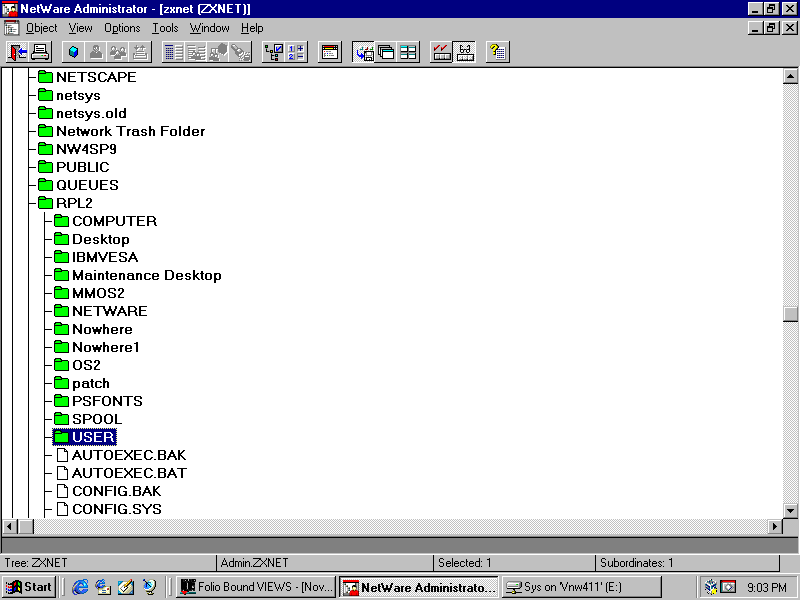Click the red-checkmarks button bar icon

[442, 52]
